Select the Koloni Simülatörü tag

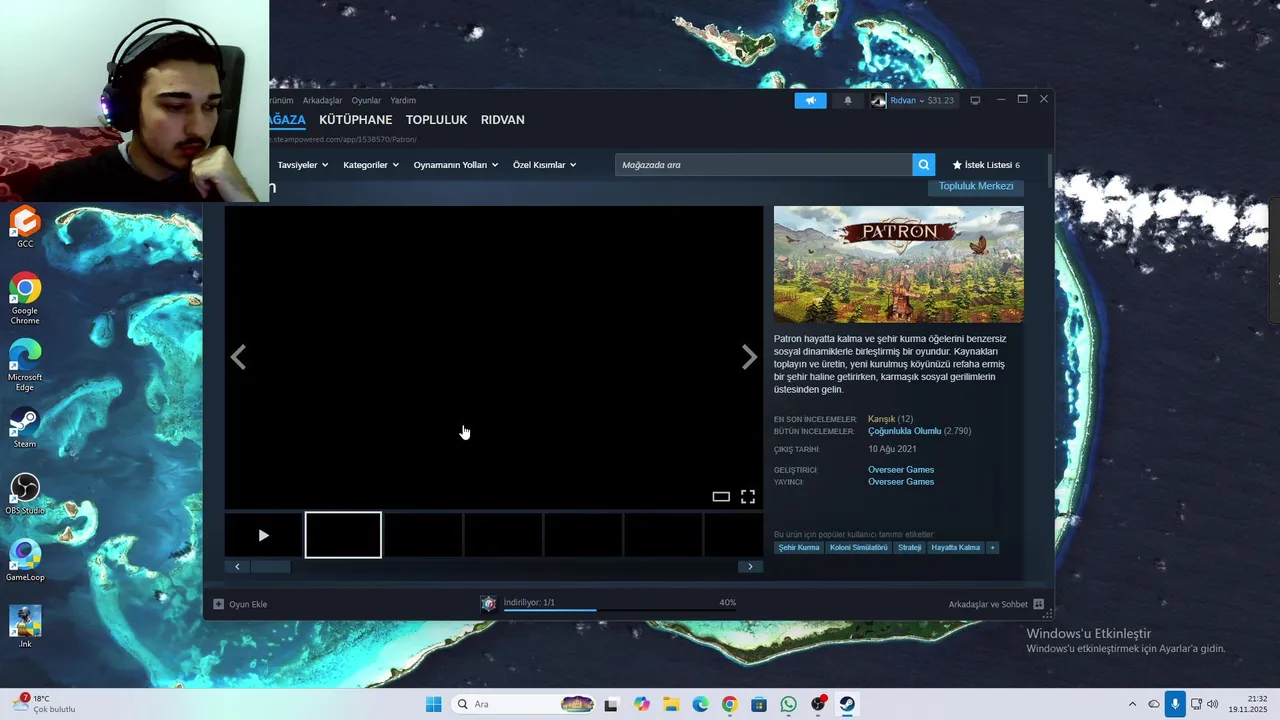[859, 548]
